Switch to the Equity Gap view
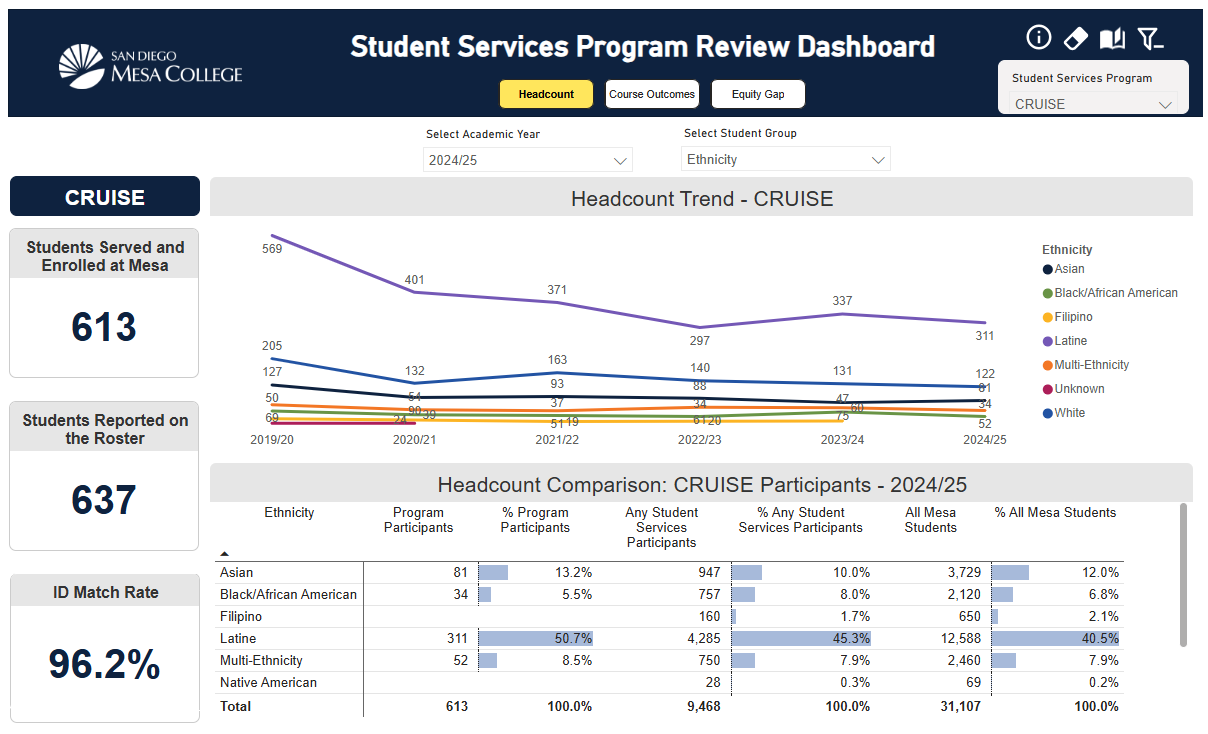Screen dimensions: 1208x734 point(757,94)
